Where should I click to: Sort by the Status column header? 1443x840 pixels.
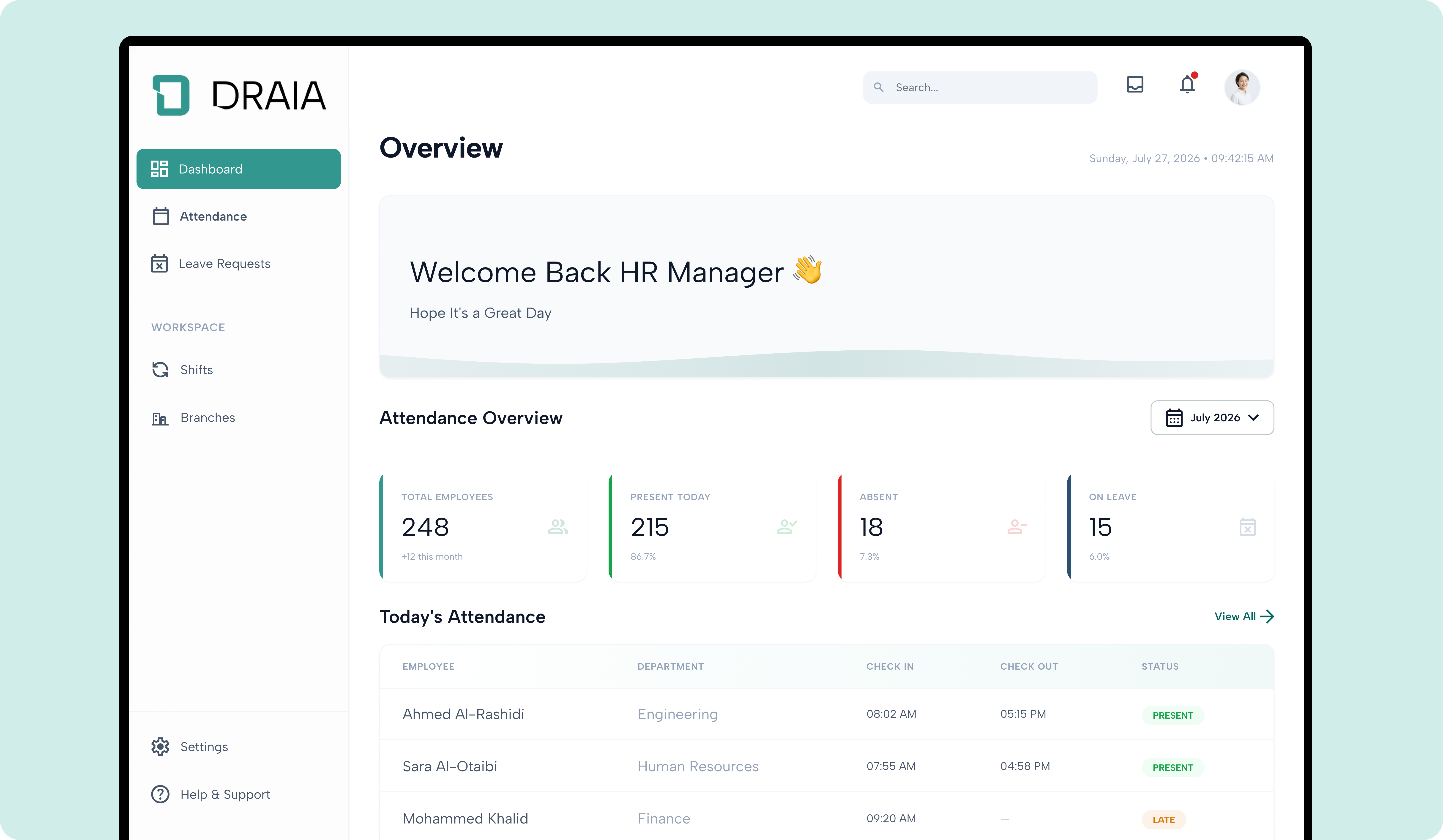point(1160,666)
